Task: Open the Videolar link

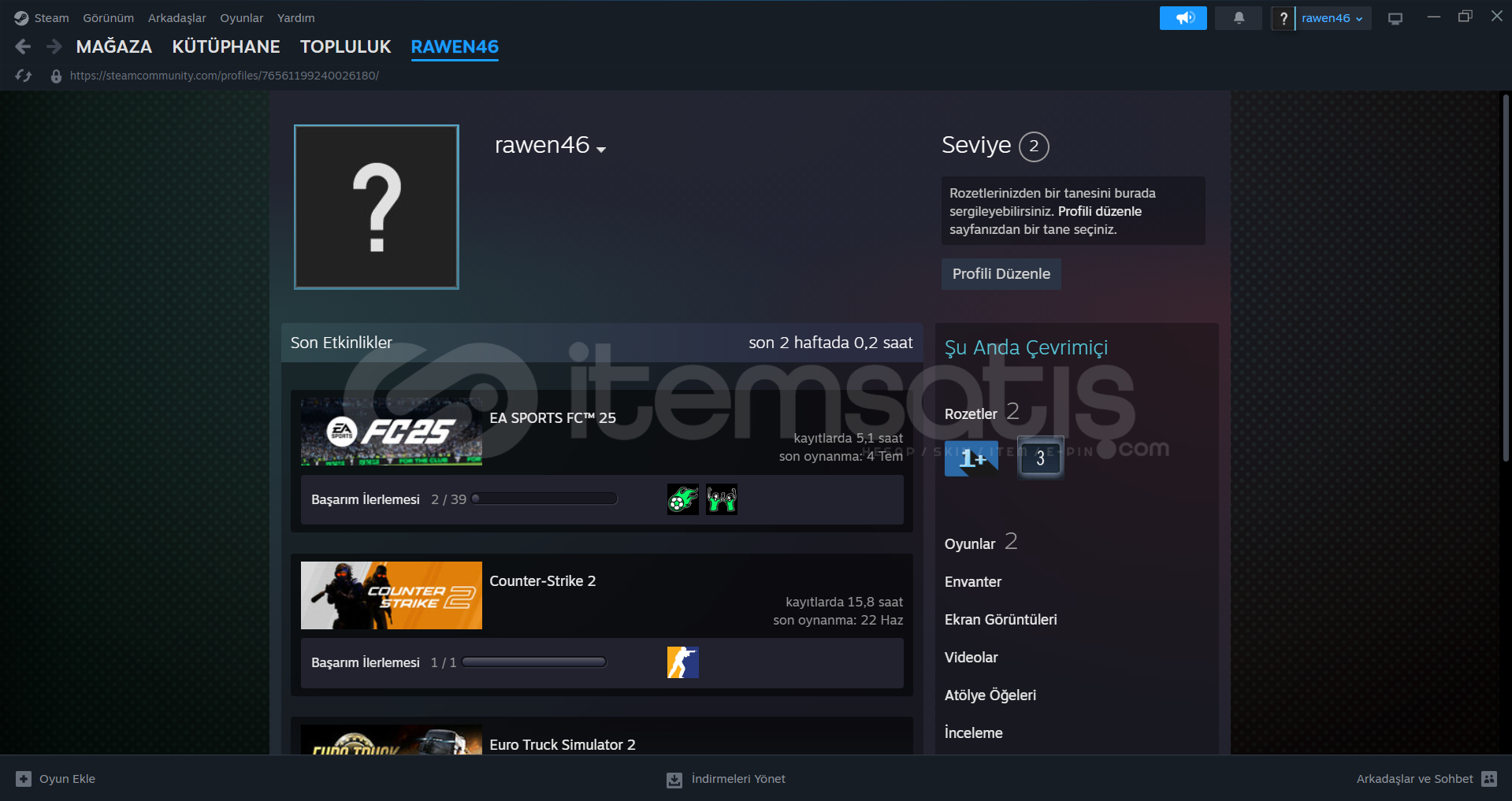Action: coord(971,658)
